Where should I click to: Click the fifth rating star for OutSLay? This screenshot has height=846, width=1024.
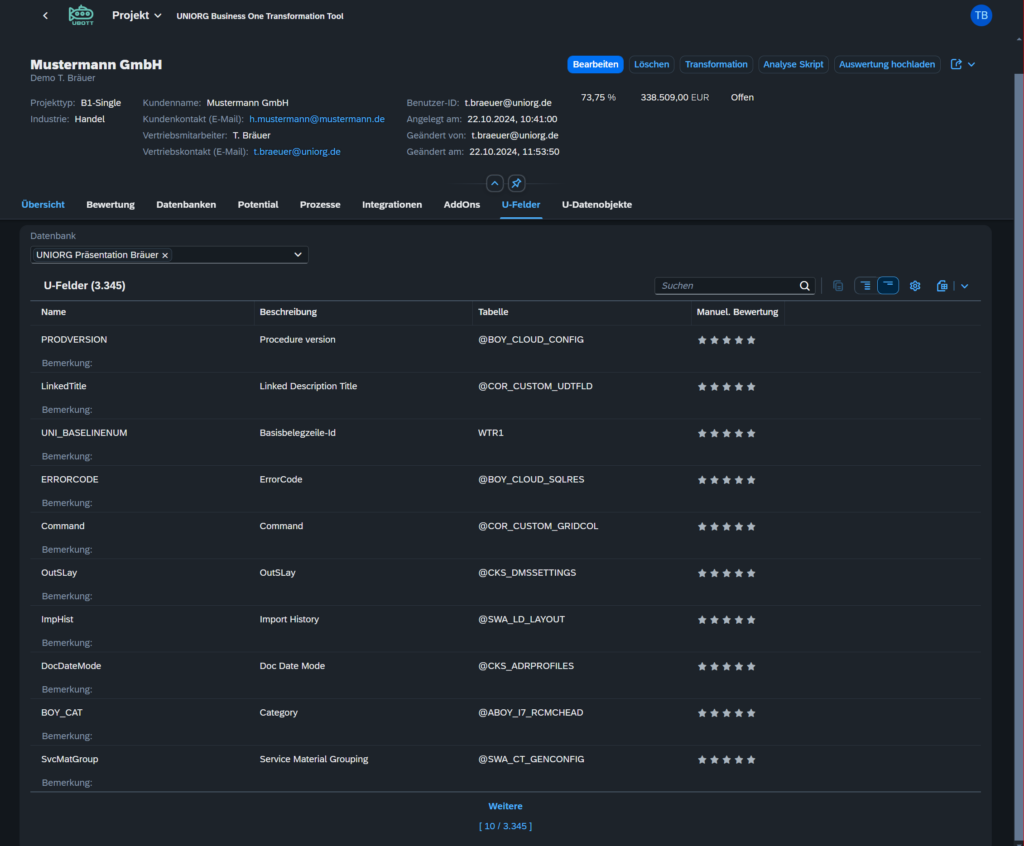click(751, 574)
